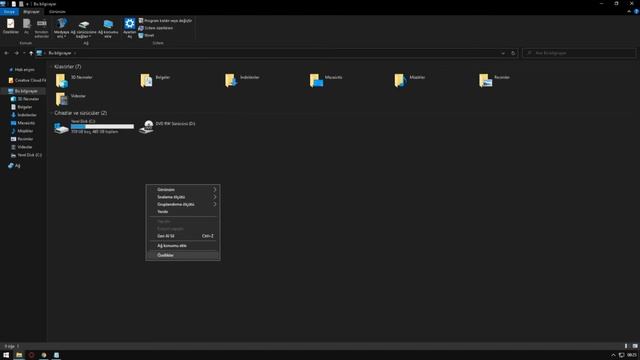Open Help with the blue question icon

[636, 12]
